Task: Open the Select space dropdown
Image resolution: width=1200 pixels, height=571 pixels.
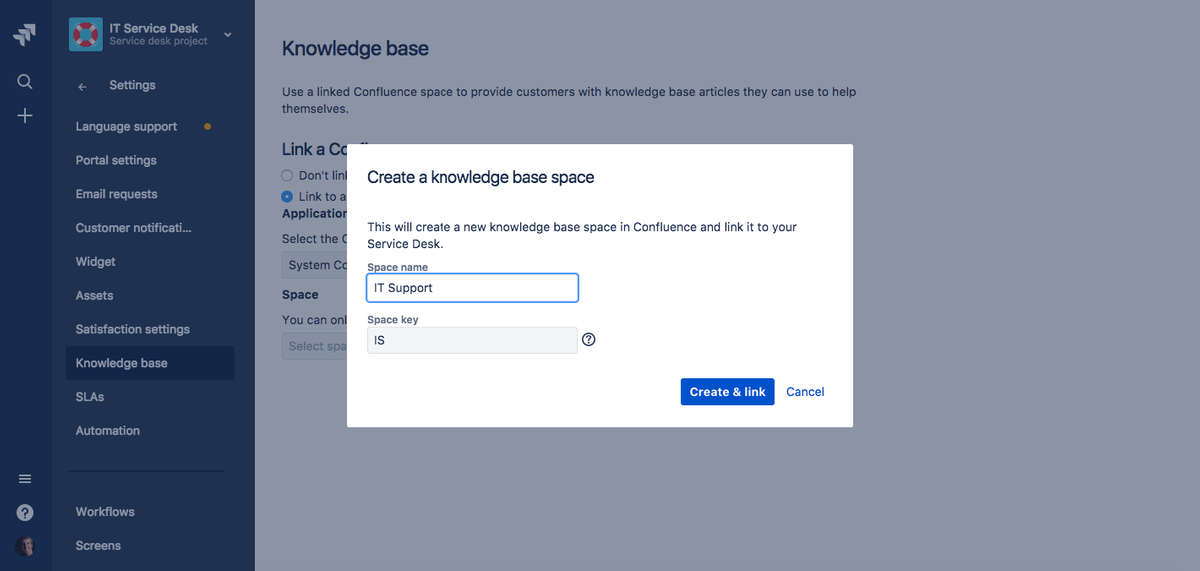Action: click(x=314, y=346)
